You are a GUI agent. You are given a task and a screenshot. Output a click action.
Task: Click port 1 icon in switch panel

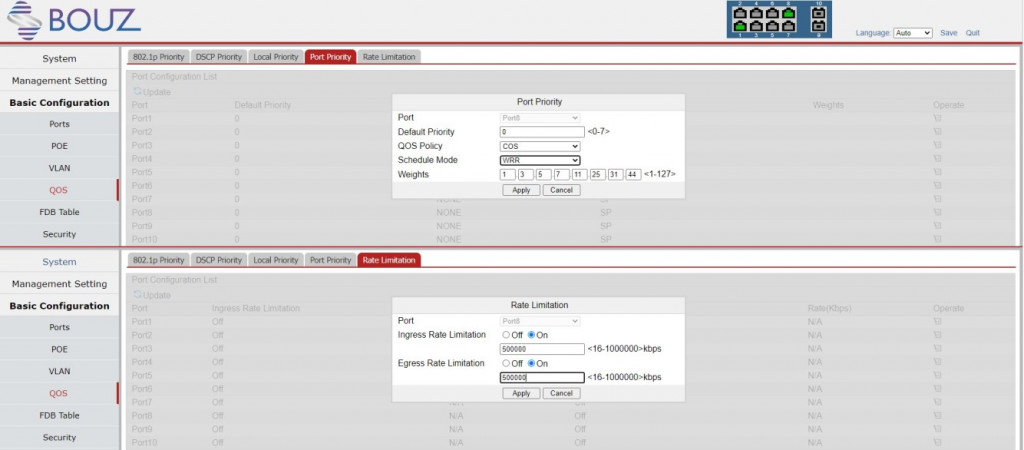pyautogui.click(x=740, y=27)
